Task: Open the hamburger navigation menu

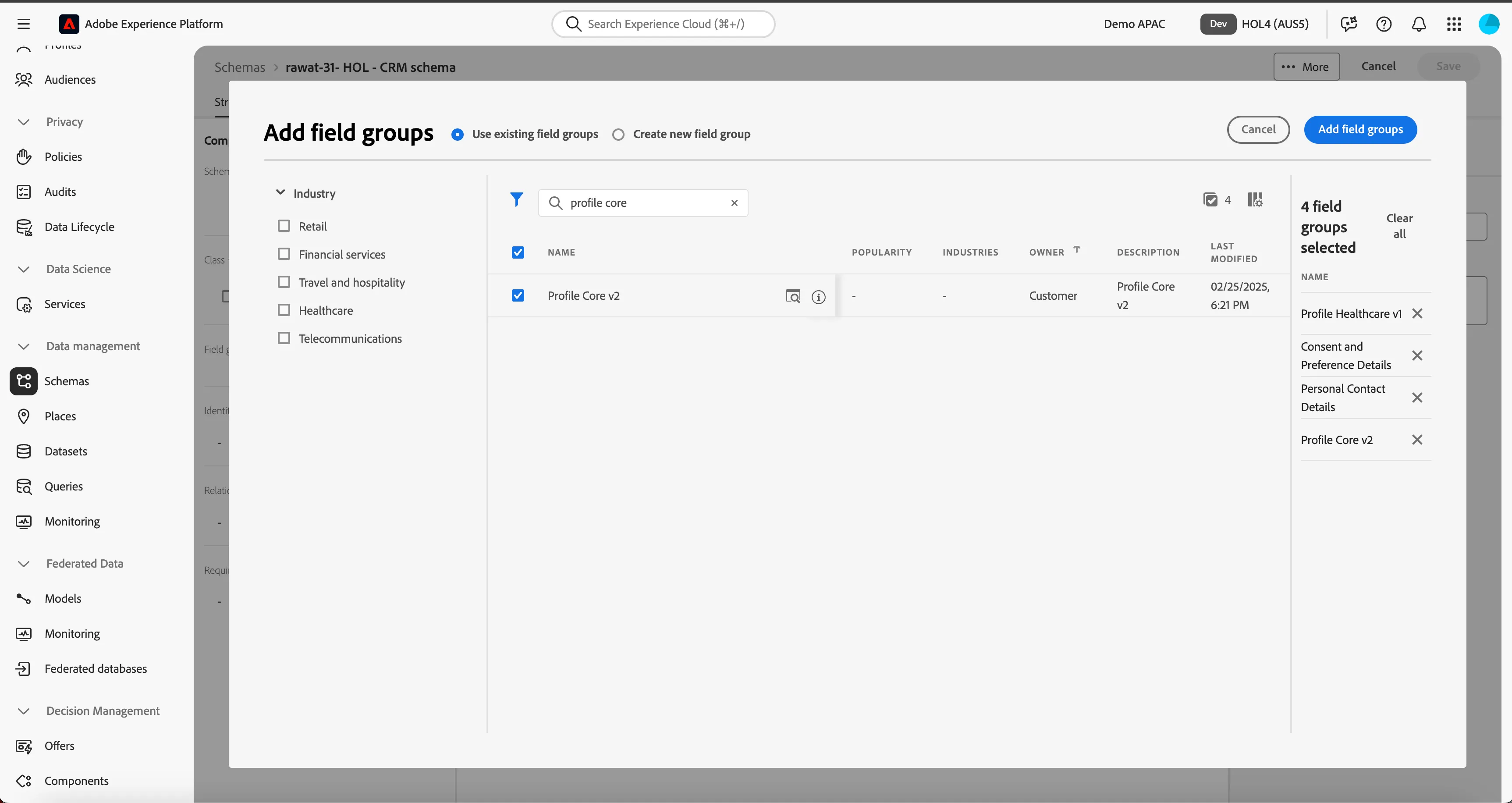Action: coord(24,24)
